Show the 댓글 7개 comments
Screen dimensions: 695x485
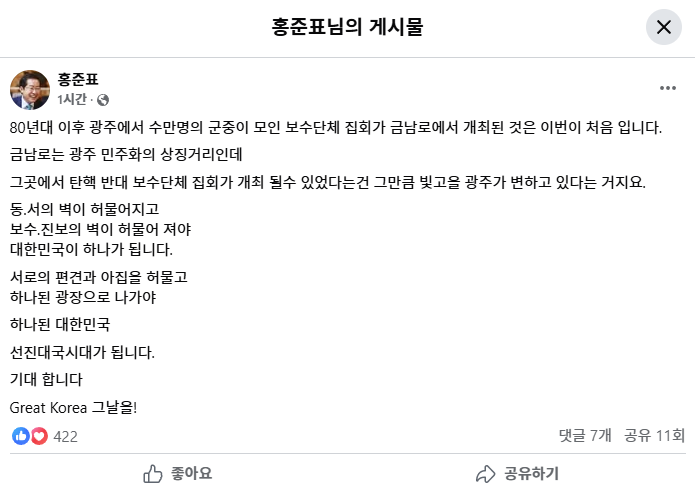pyautogui.click(x=585, y=436)
